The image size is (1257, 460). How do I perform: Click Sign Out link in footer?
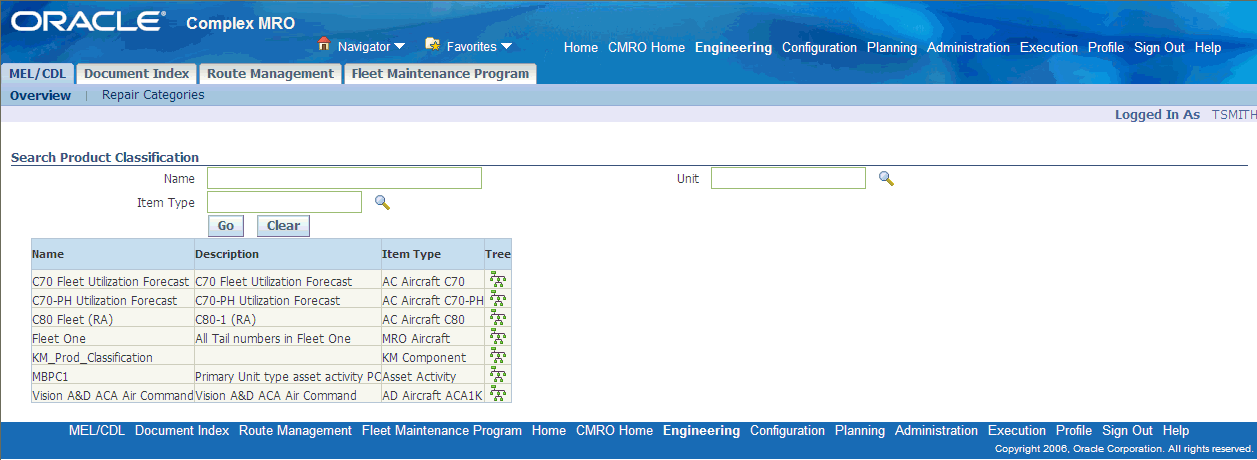click(x=1128, y=431)
